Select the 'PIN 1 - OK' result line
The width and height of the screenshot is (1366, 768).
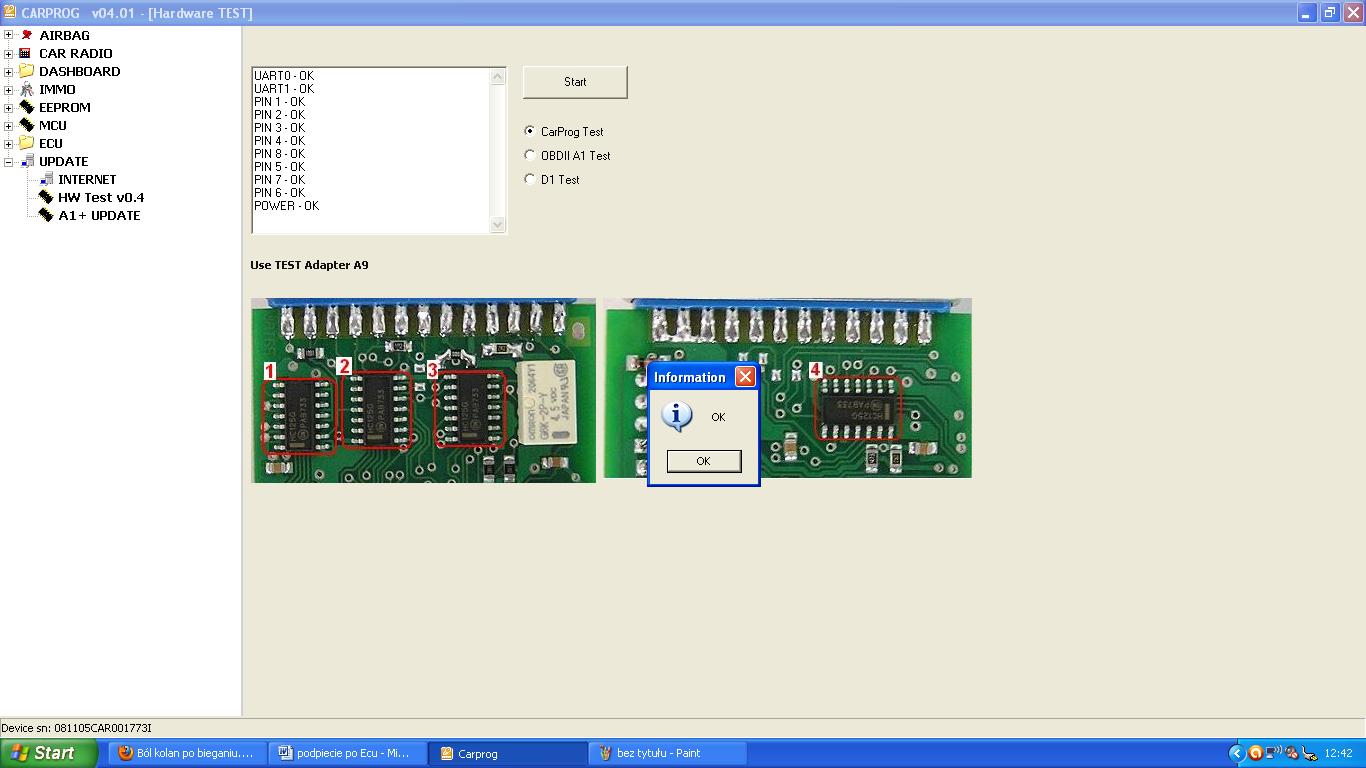coord(280,102)
